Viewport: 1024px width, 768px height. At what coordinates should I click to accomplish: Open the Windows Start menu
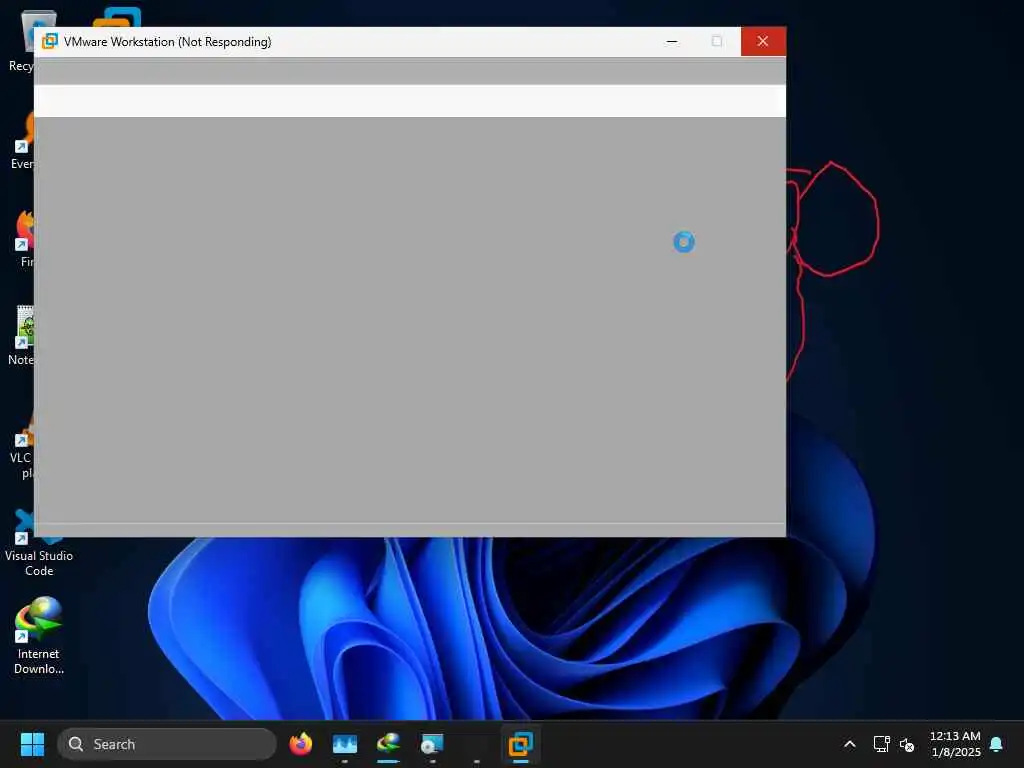[x=32, y=744]
